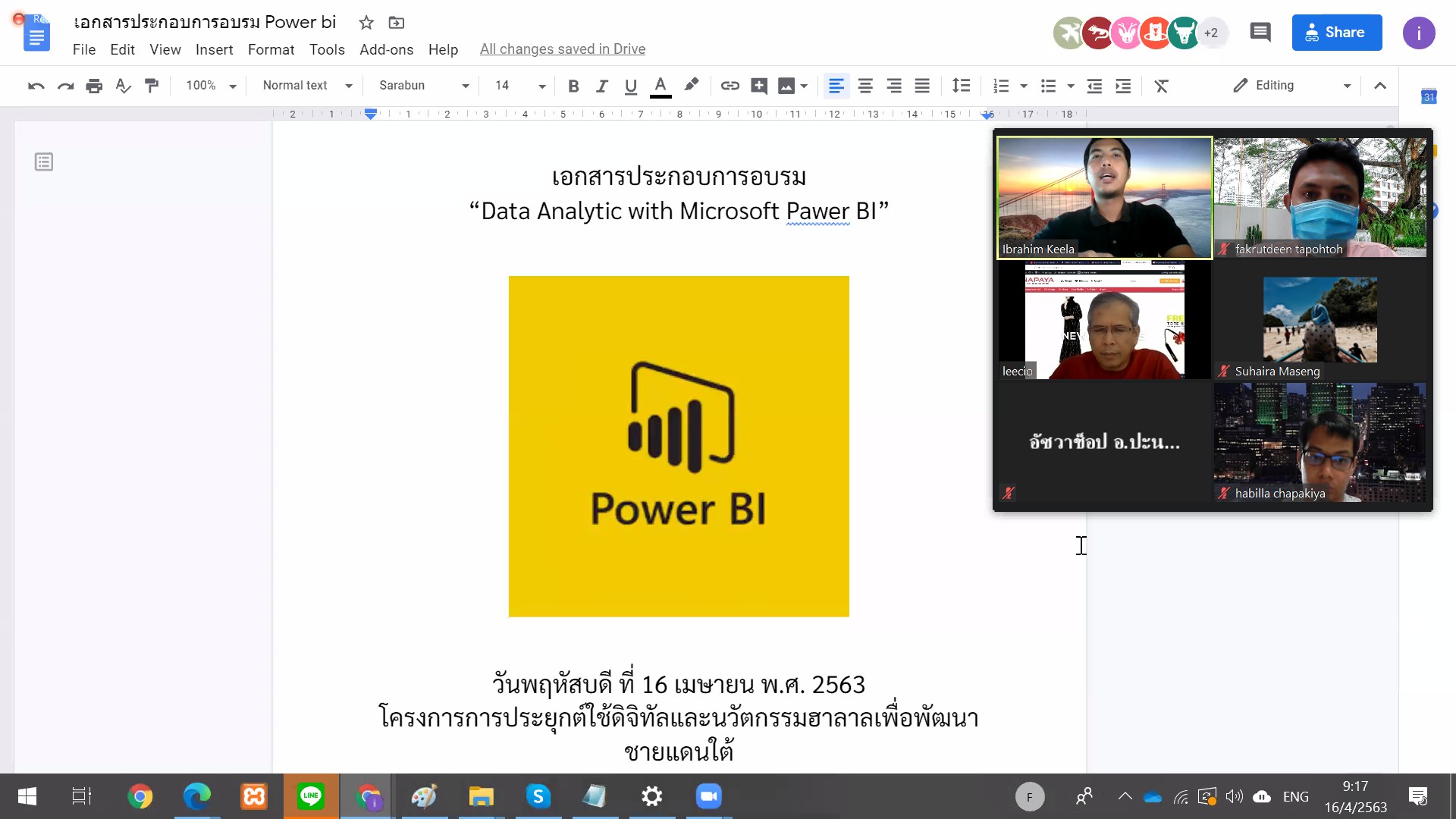Click the blue Share button
The image size is (1456, 819).
[x=1336, y=33]
